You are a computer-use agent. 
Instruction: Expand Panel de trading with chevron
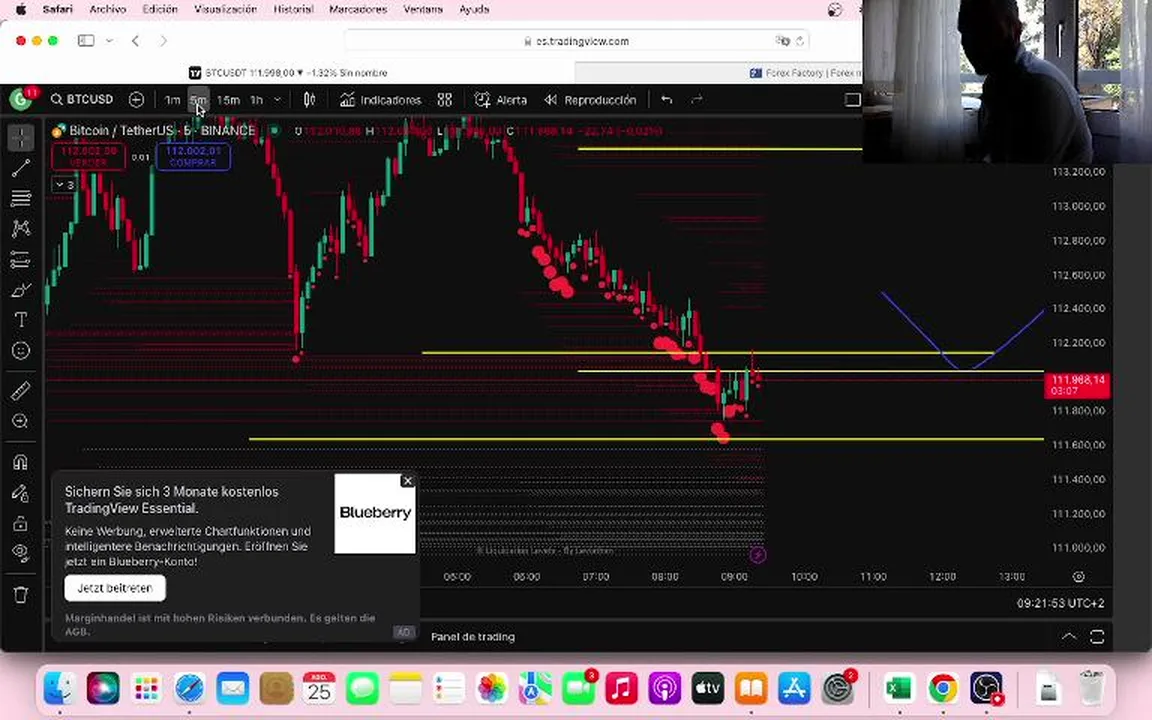tap(1069, 636)
